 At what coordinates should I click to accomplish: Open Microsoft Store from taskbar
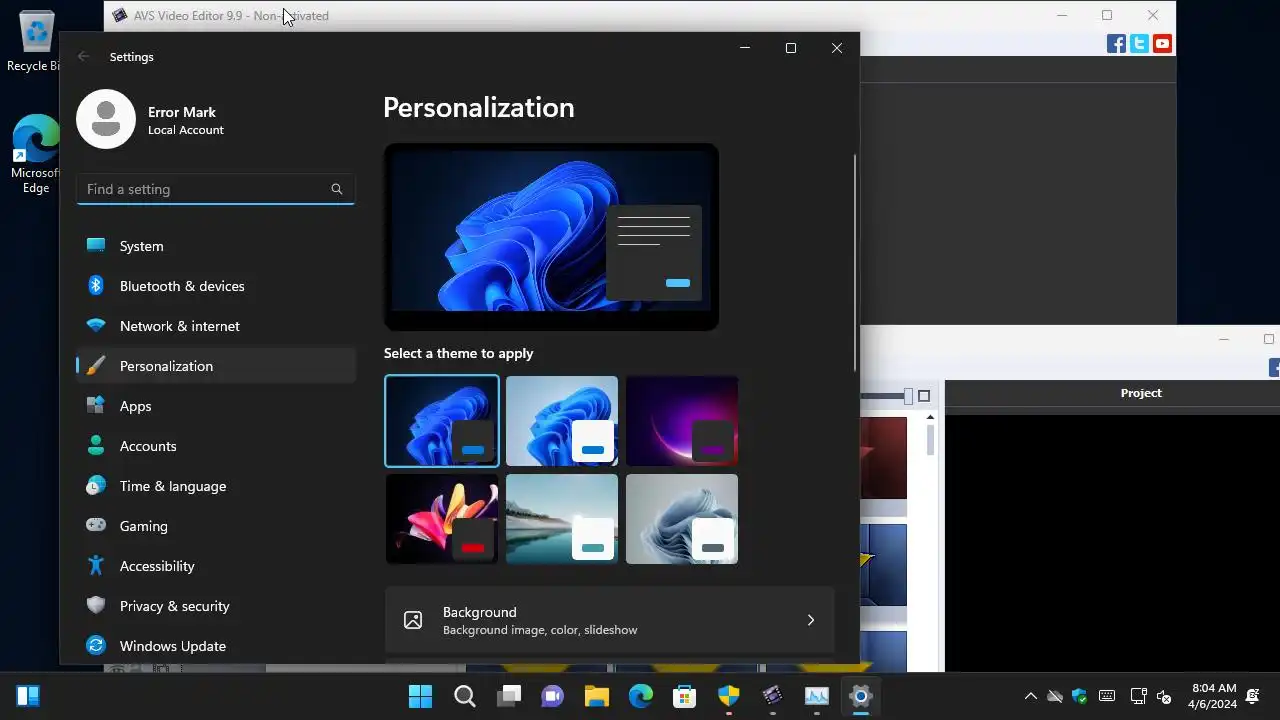pos(685,696)
